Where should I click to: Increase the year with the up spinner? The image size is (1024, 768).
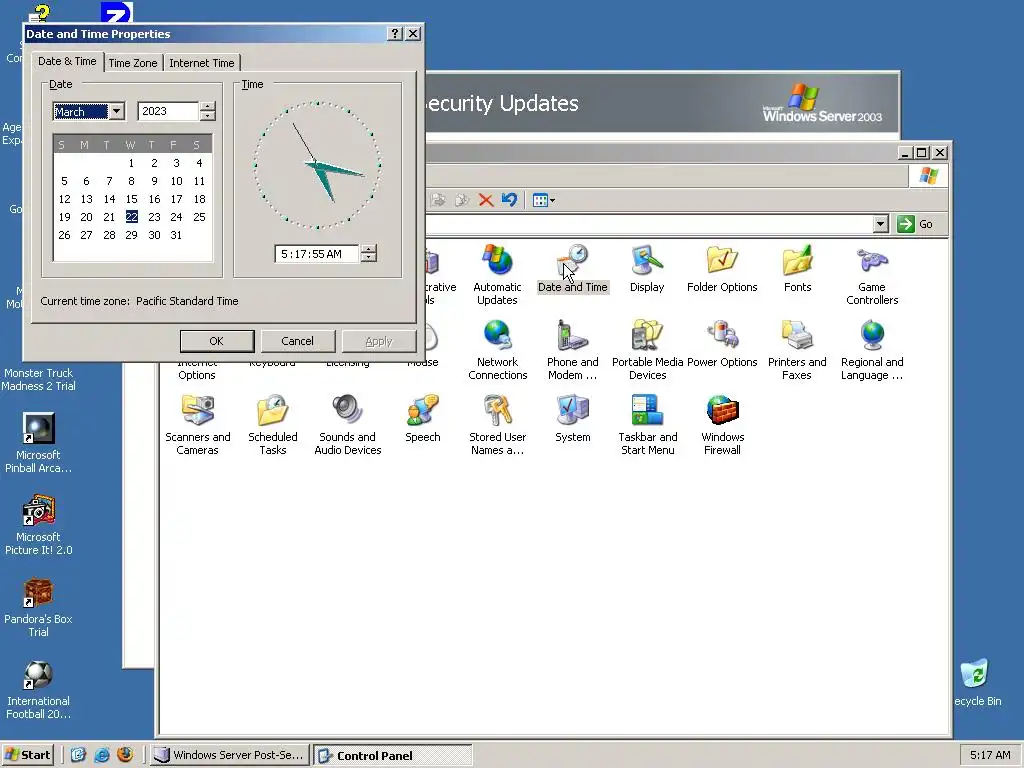[207, 106]
